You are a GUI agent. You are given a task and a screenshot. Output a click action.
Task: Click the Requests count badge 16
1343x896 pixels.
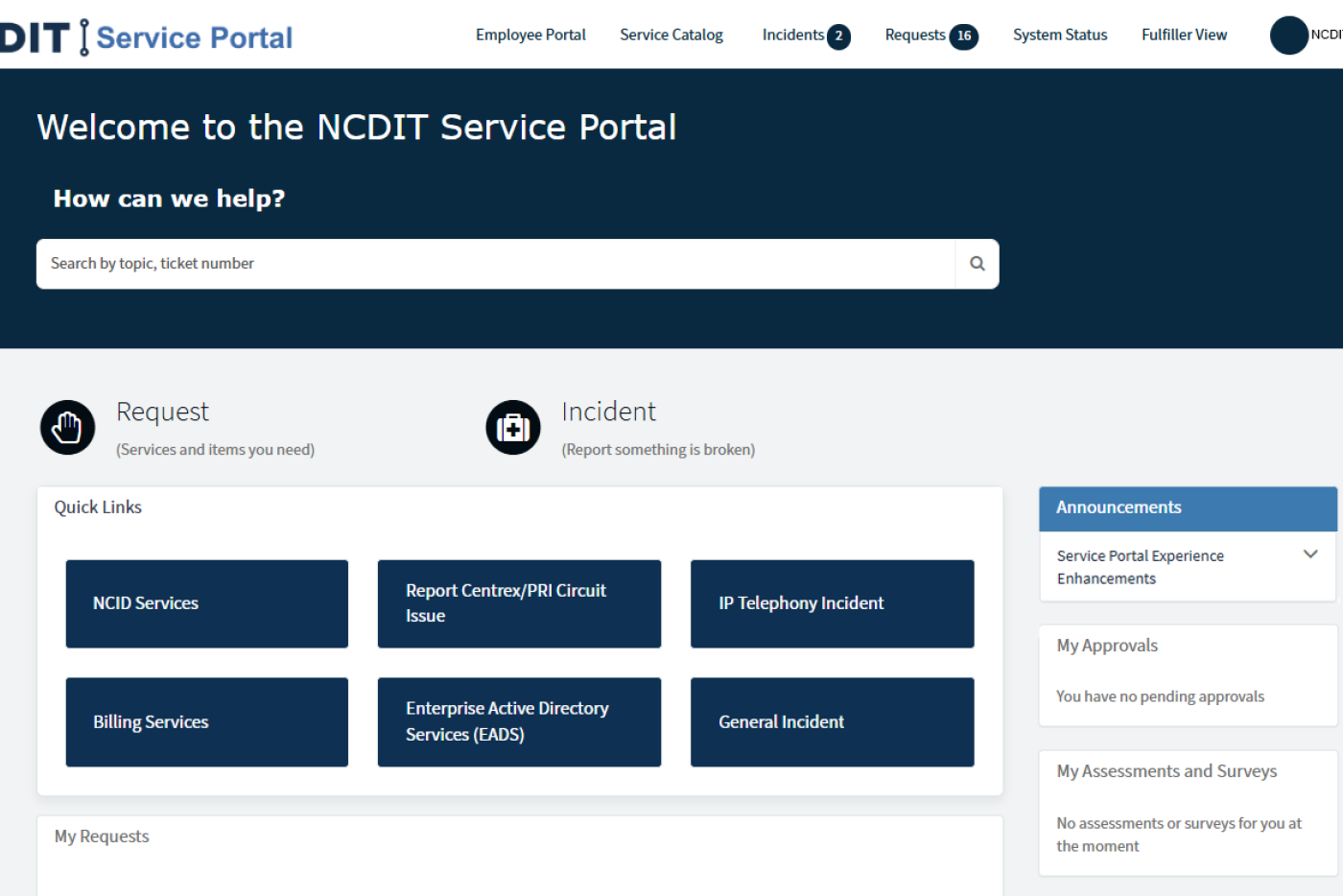(x=964, y=36)
